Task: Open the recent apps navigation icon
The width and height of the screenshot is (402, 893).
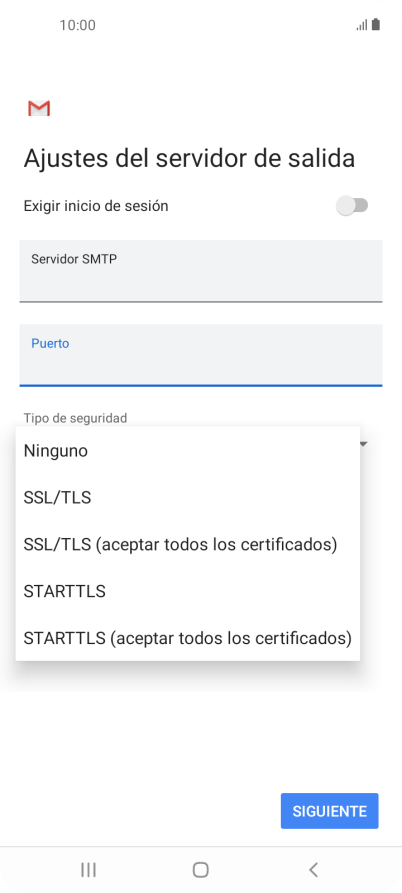Action: 88,870
